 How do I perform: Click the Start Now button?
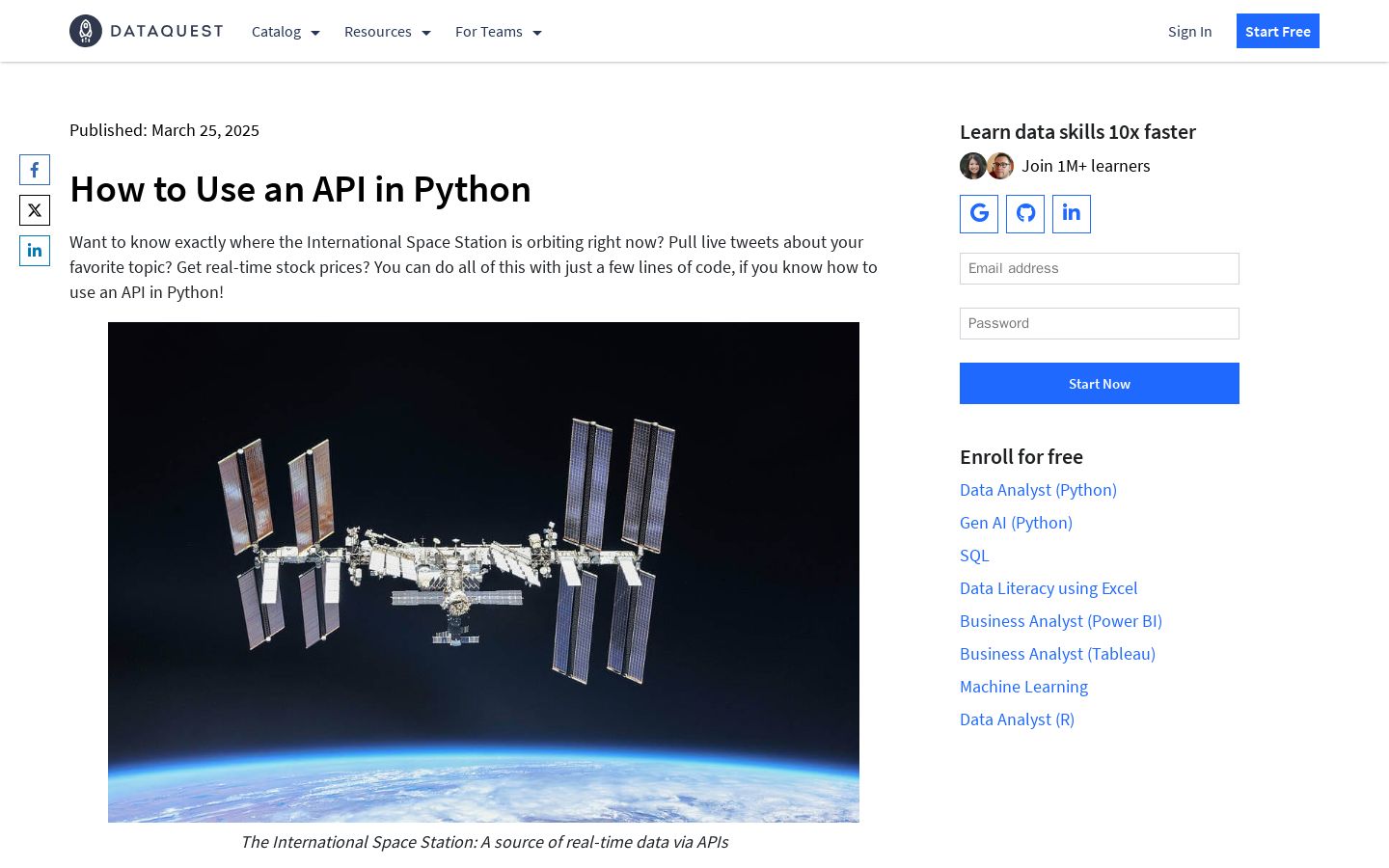point(1100,384)
